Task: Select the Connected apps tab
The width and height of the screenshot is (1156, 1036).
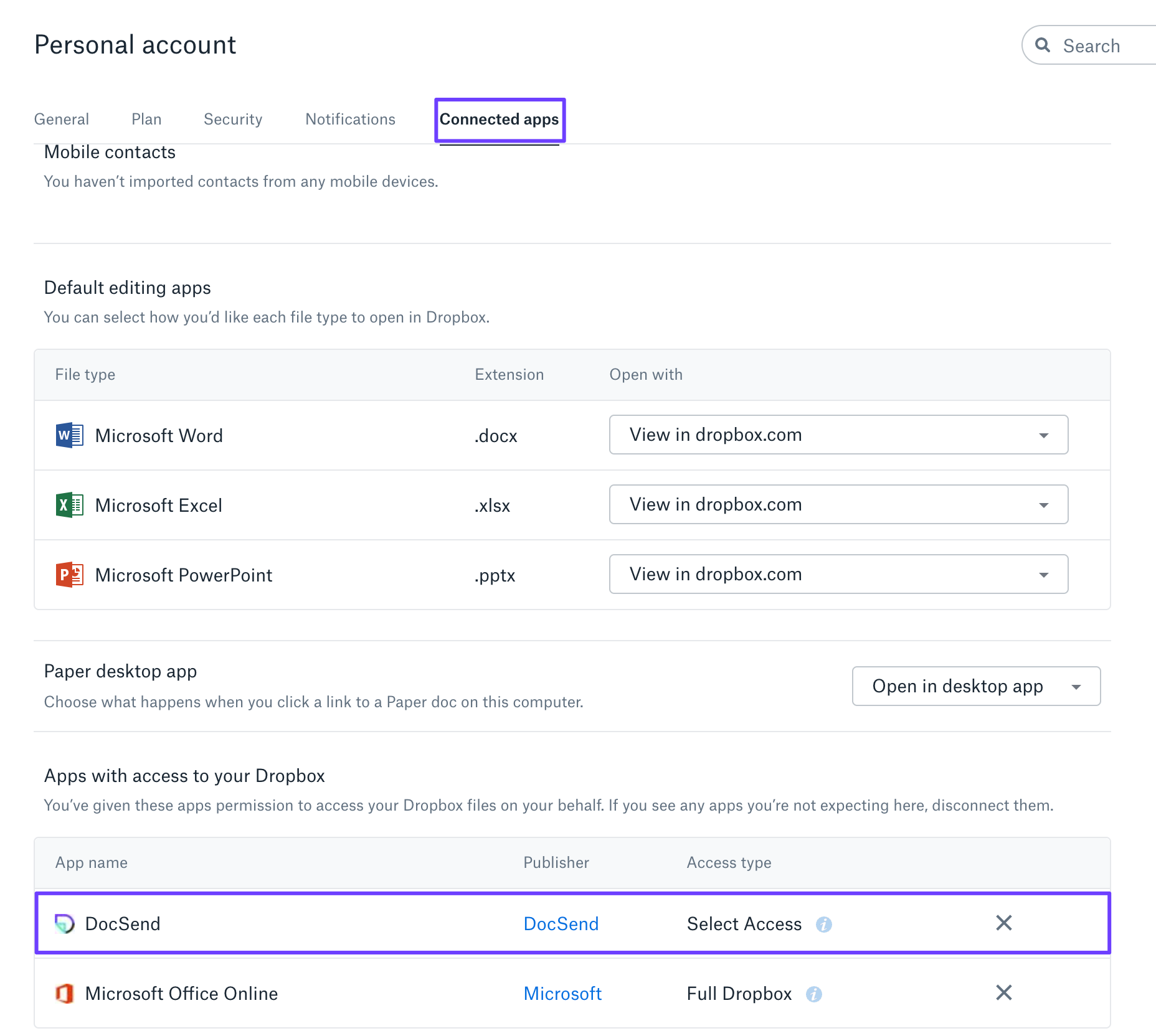Action: pos(499,119)
